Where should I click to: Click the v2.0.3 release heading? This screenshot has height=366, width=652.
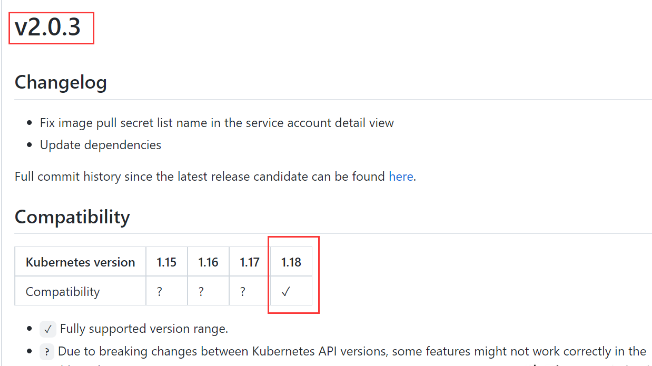[47, 27]
